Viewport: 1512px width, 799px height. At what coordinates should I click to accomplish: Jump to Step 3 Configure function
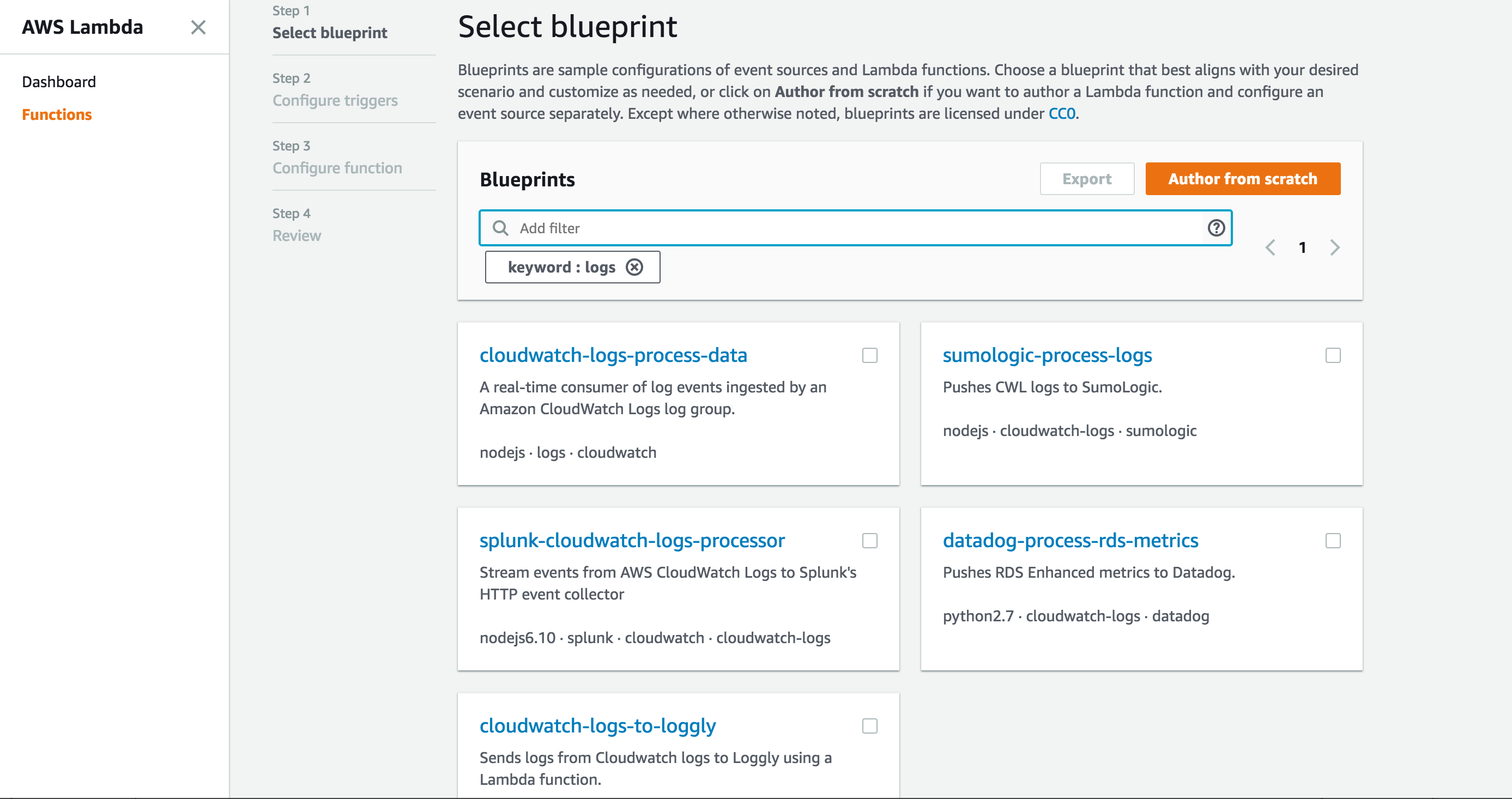(x=337, y=168)
